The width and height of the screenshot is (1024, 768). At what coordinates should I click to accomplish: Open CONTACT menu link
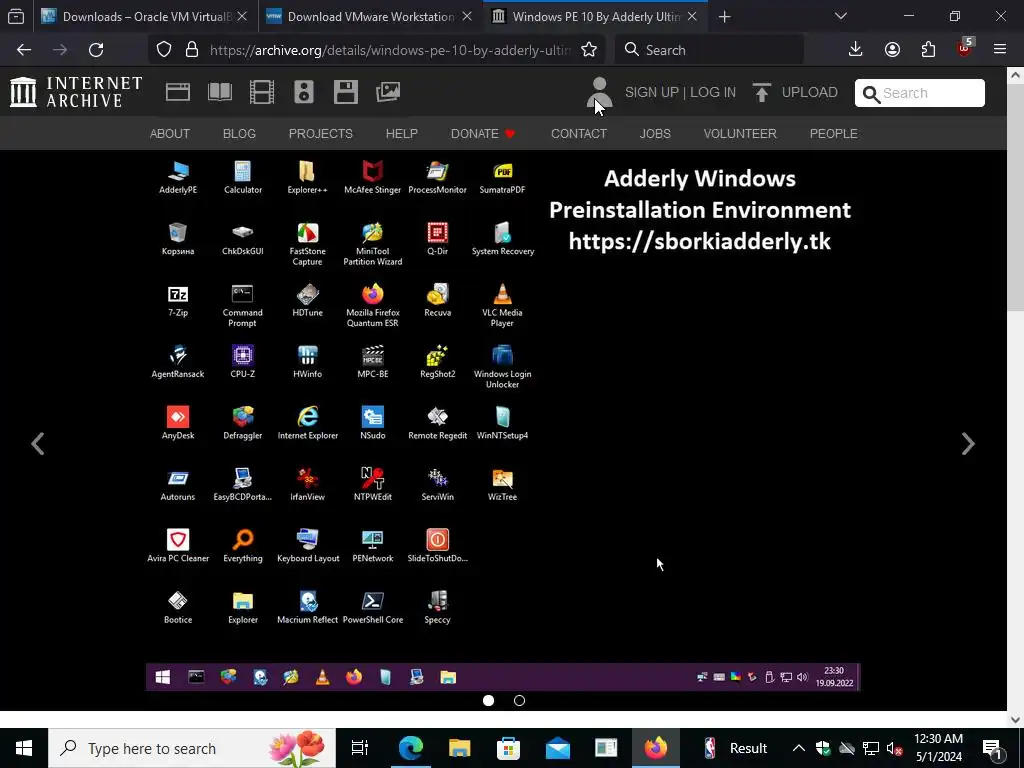(x=579, y=134)
